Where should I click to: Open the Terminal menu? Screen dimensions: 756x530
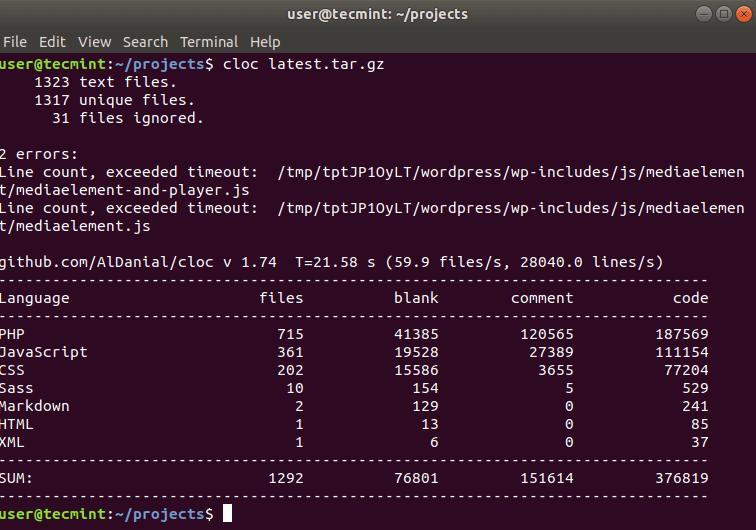209,42
